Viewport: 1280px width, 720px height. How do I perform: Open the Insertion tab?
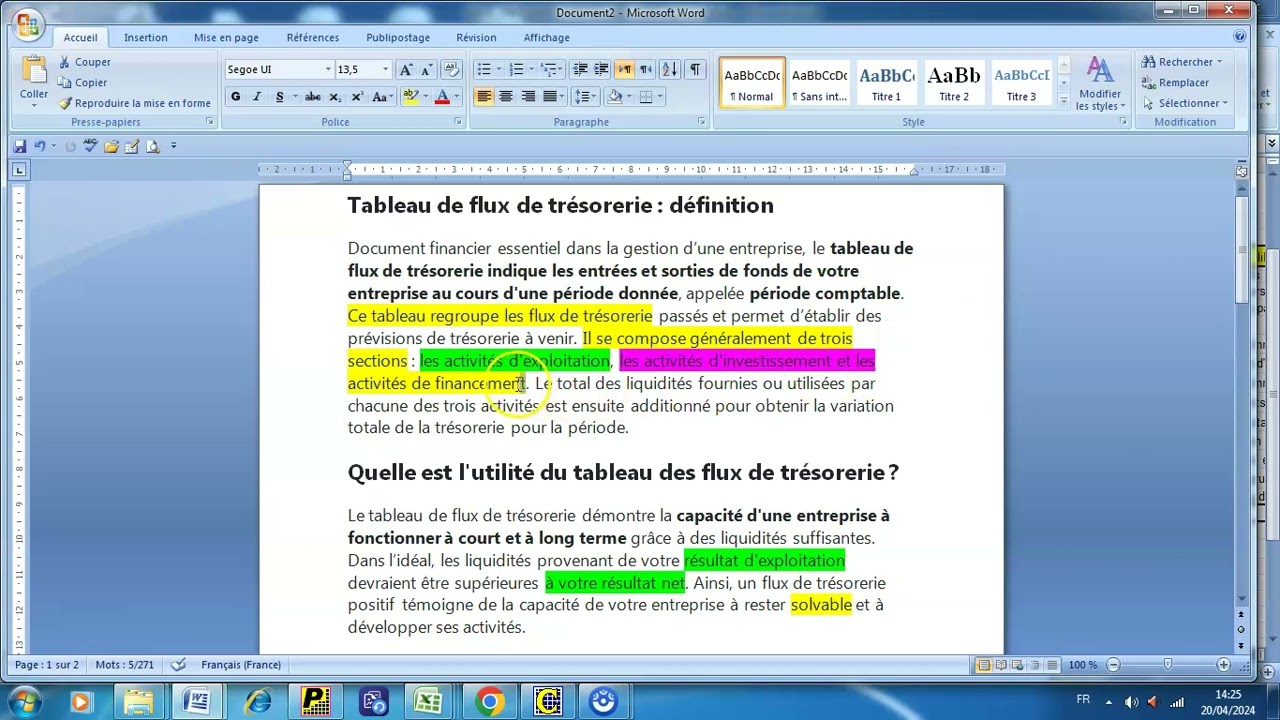pos(146,37)
